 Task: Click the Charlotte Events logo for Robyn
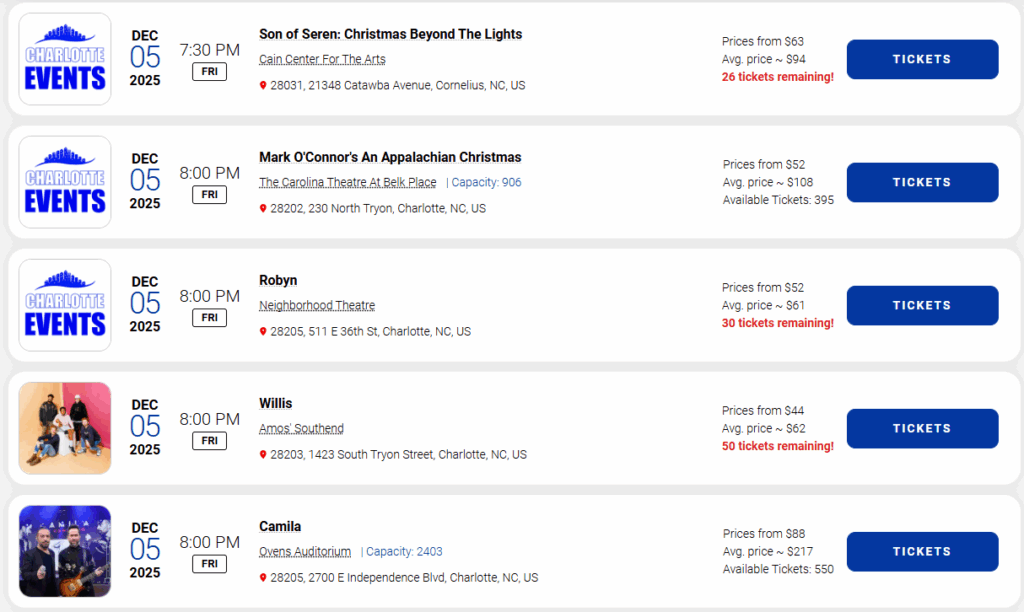(x=65, y=305)
